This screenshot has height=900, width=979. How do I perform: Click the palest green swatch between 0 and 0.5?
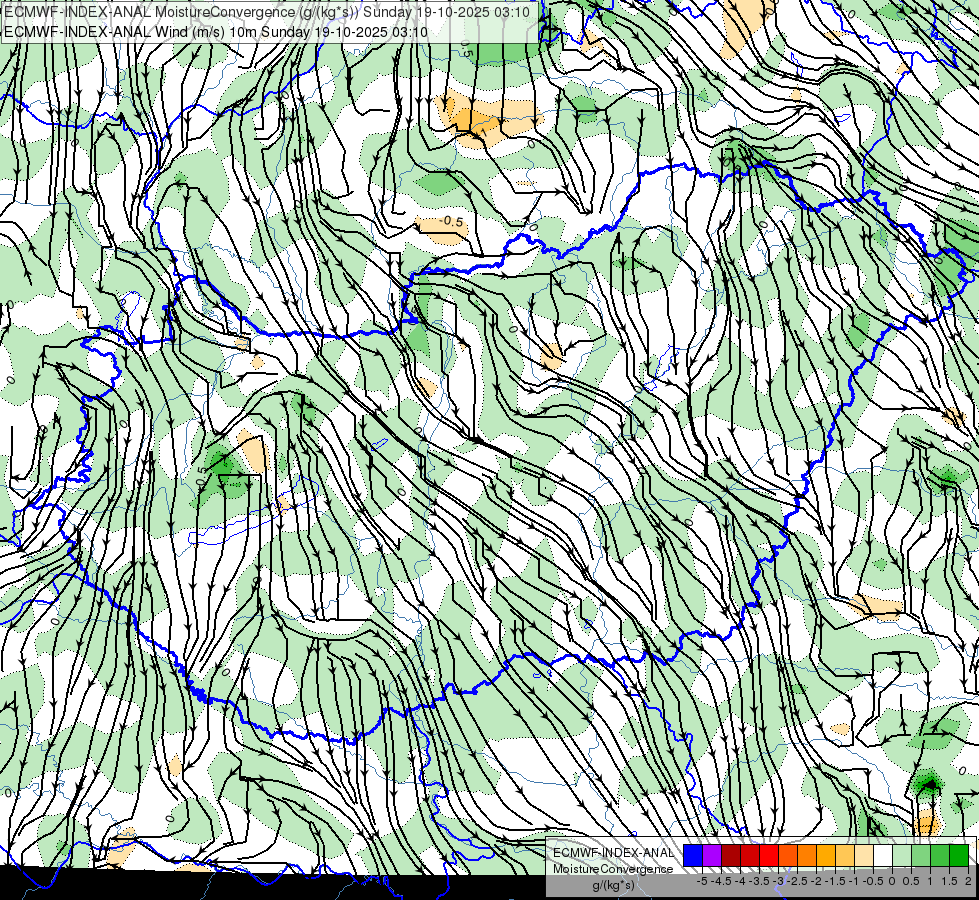click(x=902, y=856)
